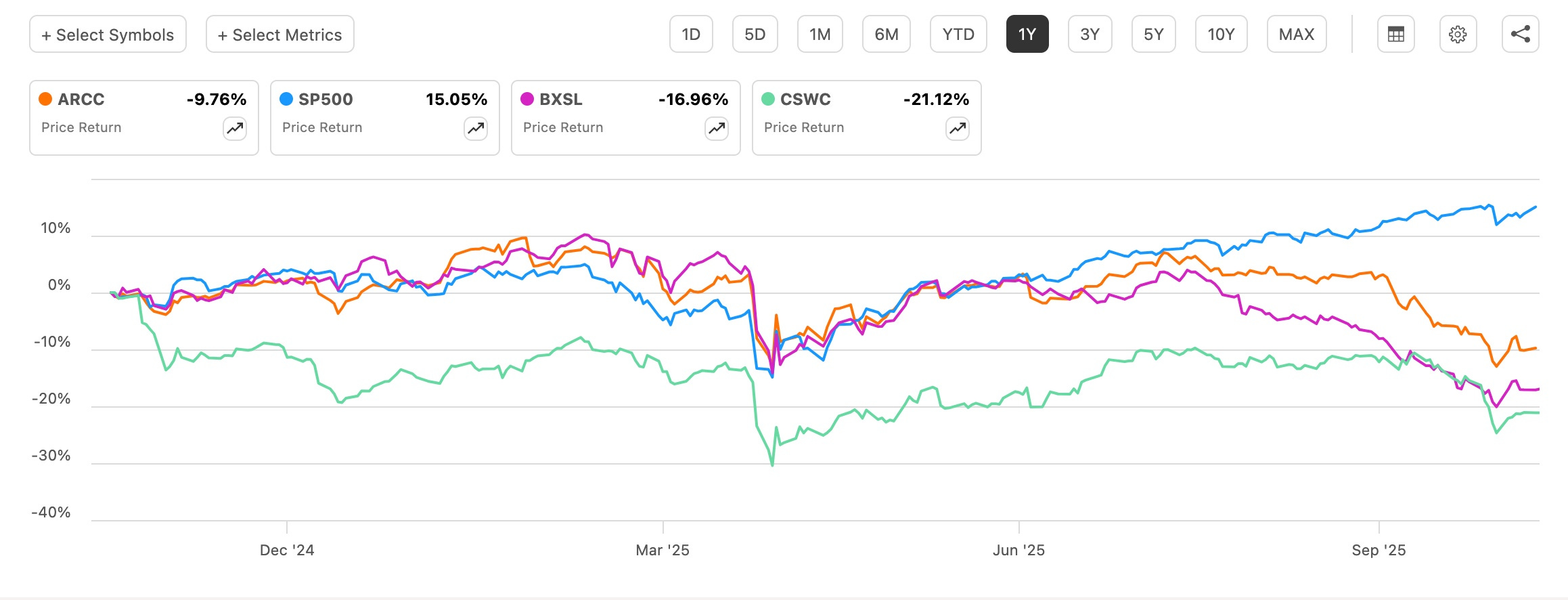Screen dimensions: 1568x600
Task: Click the trend chart icon in BXSL card
Action: [717, 128]
